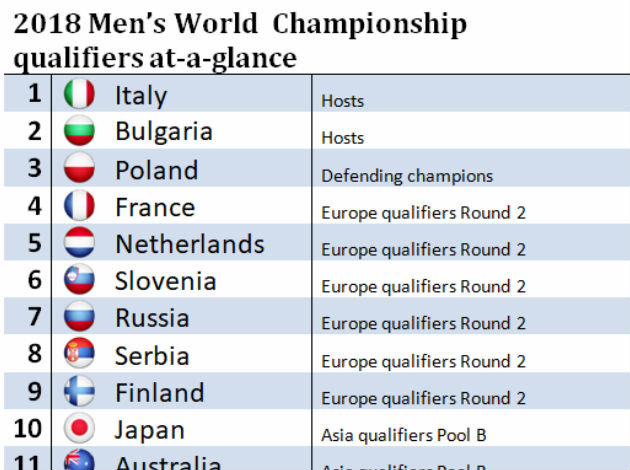Click the Netherlands flag icon
This screenshot has width=630, height=470.
pos(79,244)
